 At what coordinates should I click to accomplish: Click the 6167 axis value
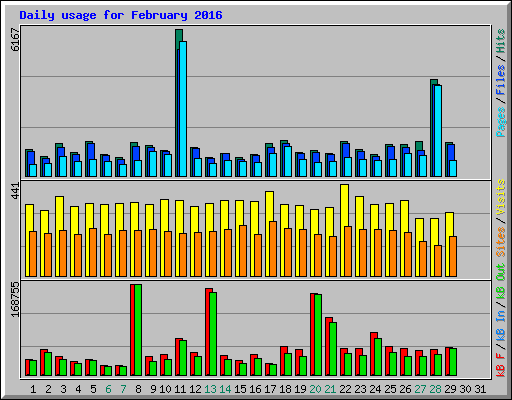coord(15,40)
